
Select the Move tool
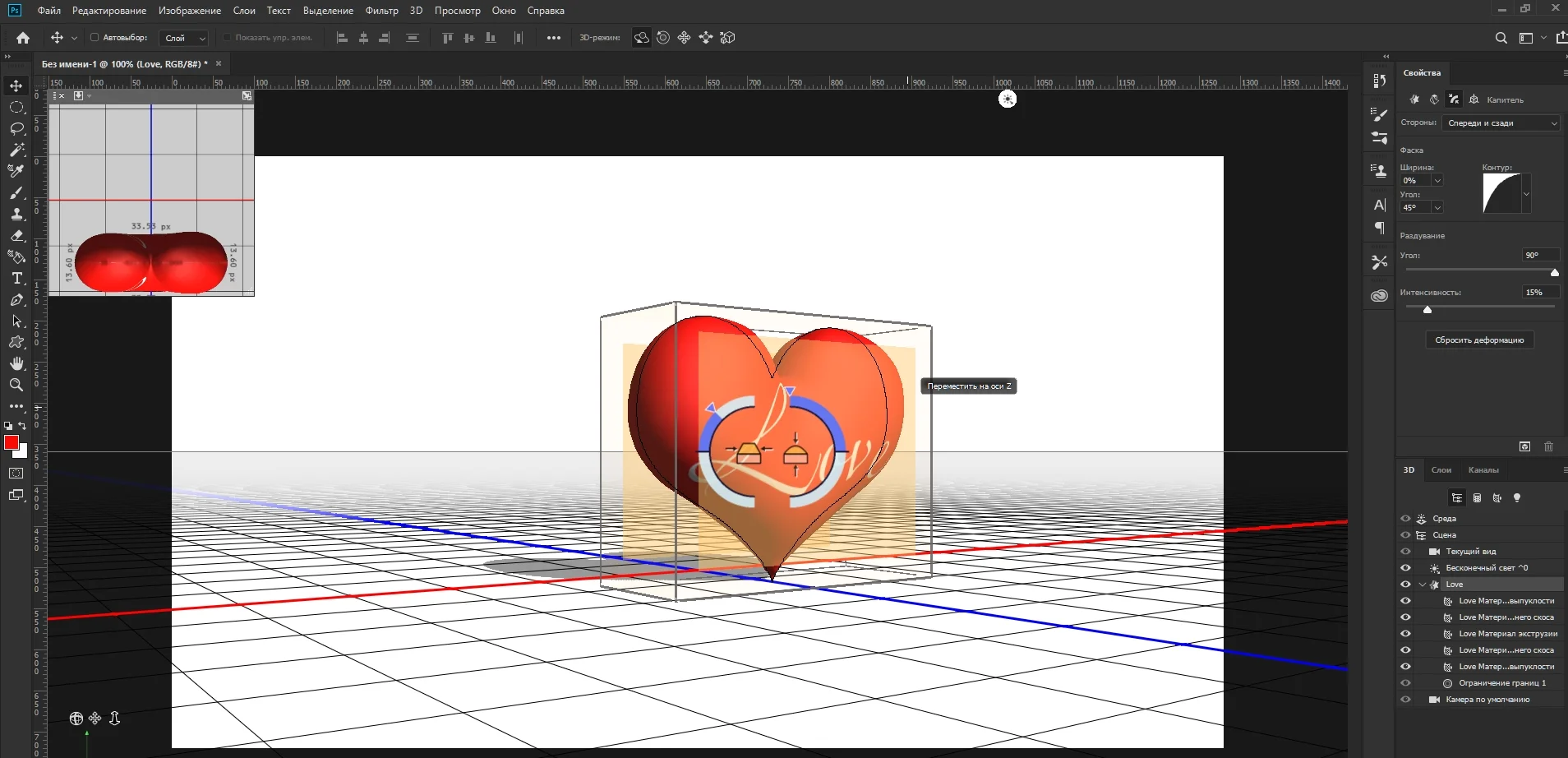[16, 86]
